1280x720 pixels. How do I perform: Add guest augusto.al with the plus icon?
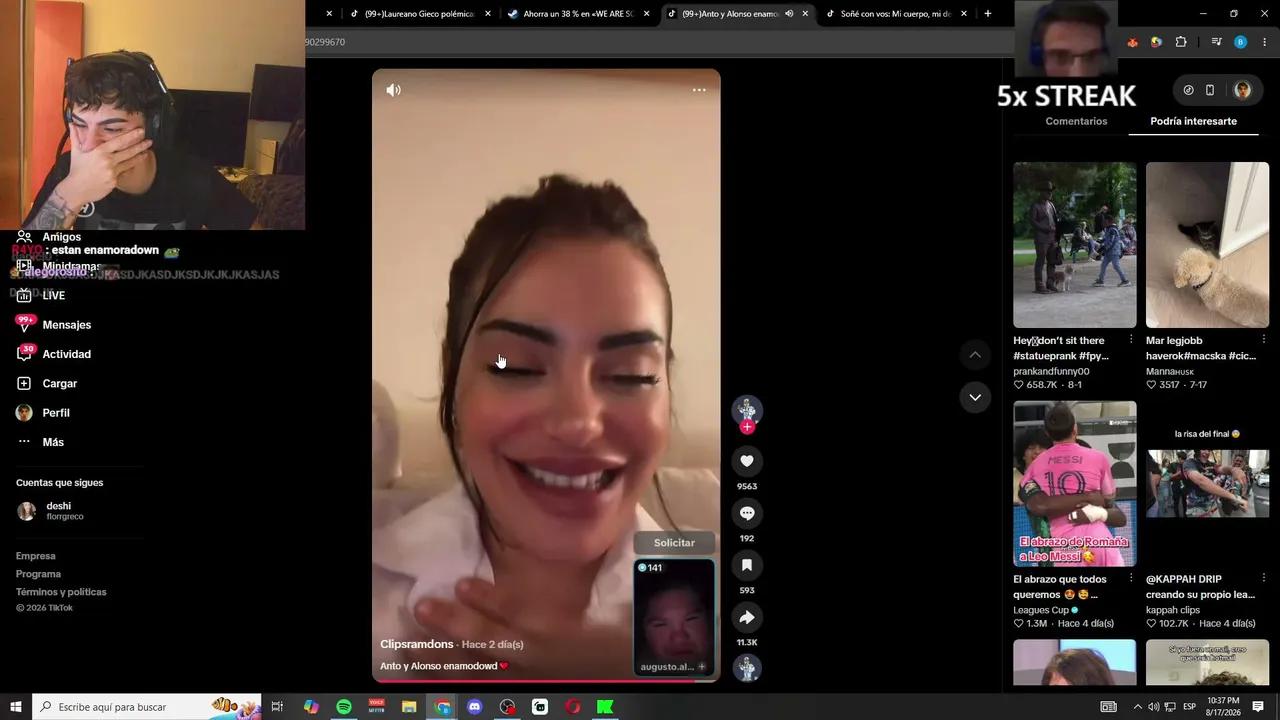(702, 667)
